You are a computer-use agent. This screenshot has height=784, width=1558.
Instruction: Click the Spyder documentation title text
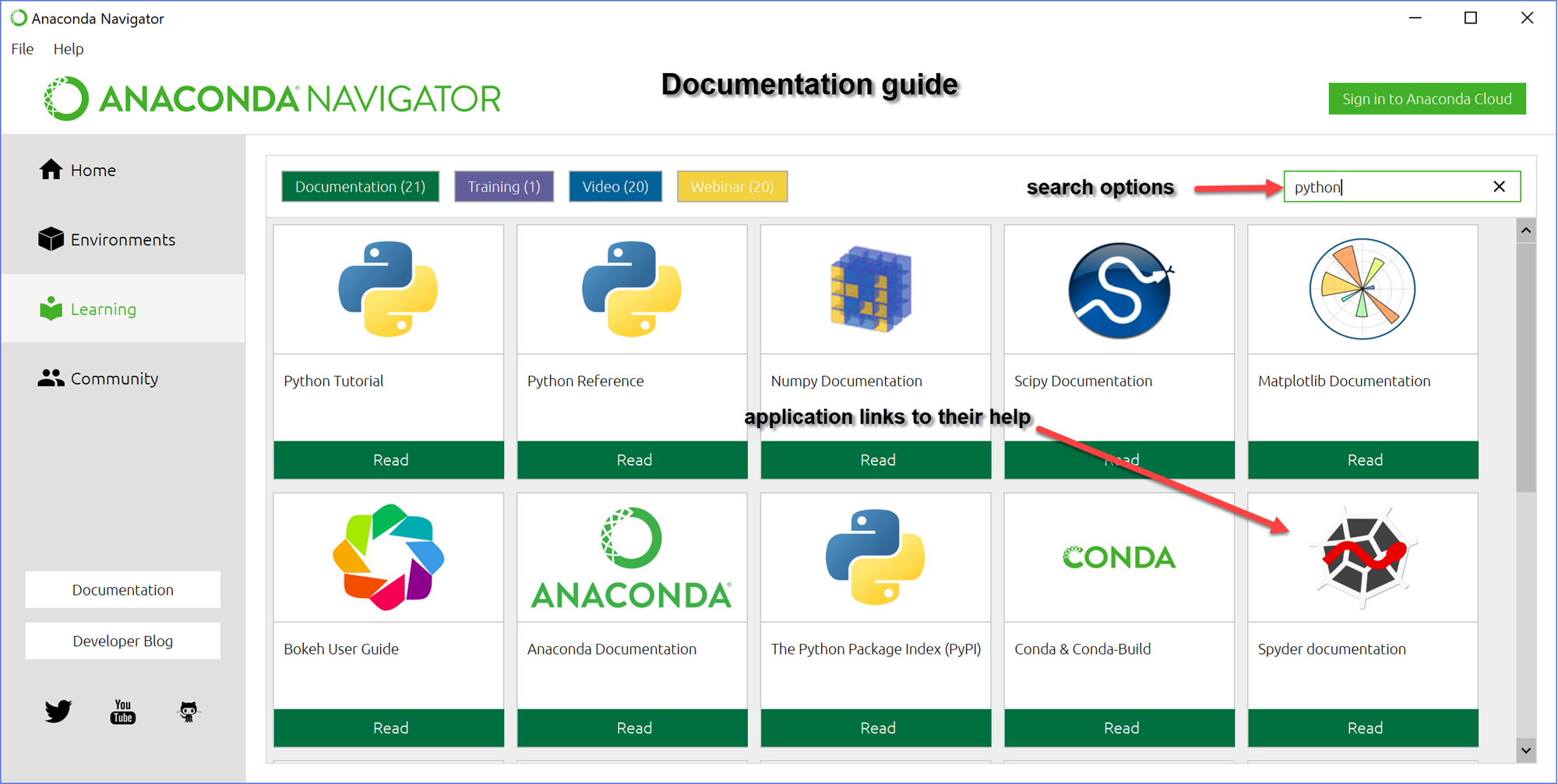[x=1332, y=649]
